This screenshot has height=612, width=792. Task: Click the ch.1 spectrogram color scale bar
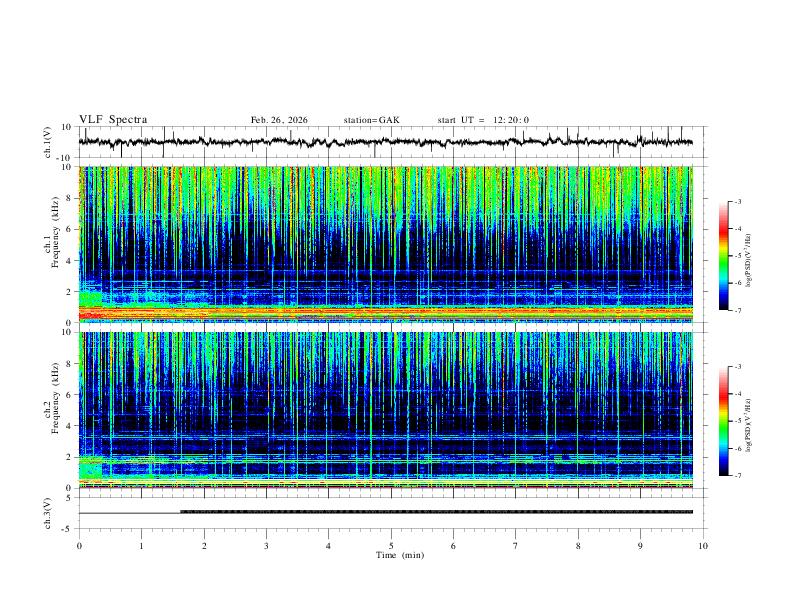pyautogui.click(x=723, y=256)
